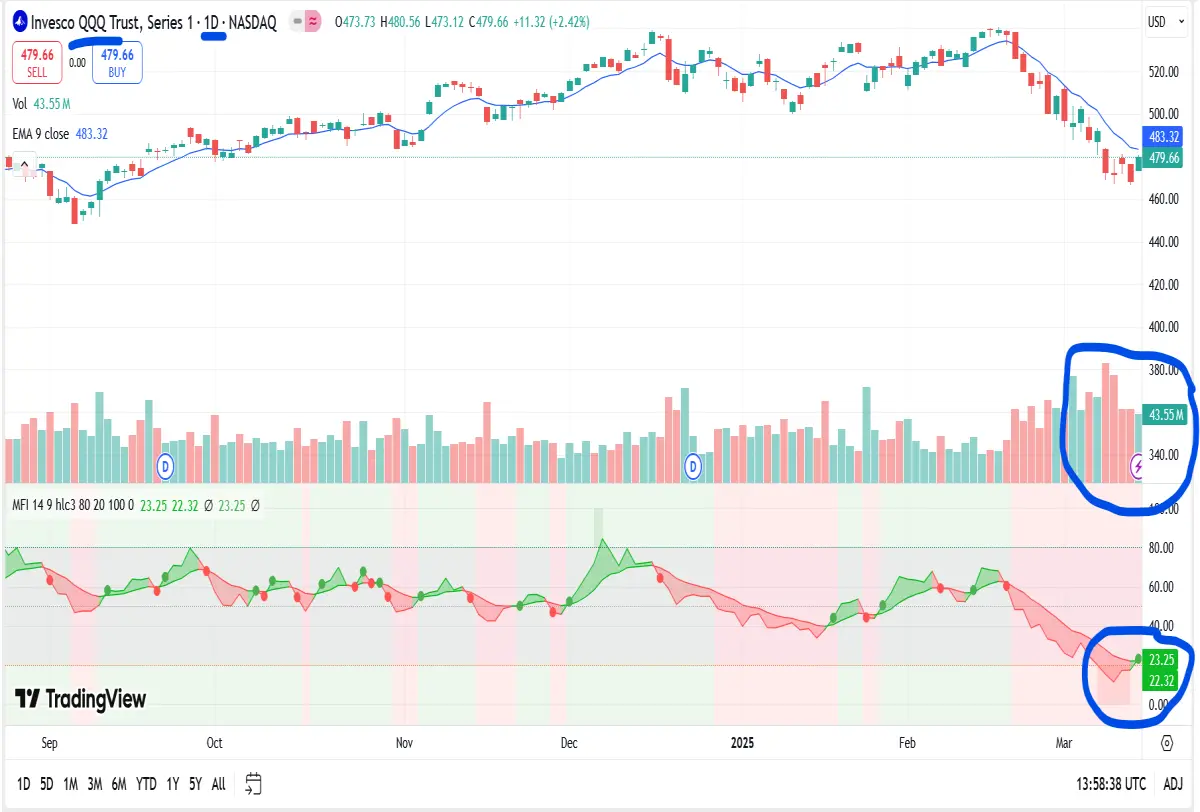Image resolution: width=1200 pixels, height=812 pixels.
Task: Click the purple lightning event marker
Action: pos(1137,464)
